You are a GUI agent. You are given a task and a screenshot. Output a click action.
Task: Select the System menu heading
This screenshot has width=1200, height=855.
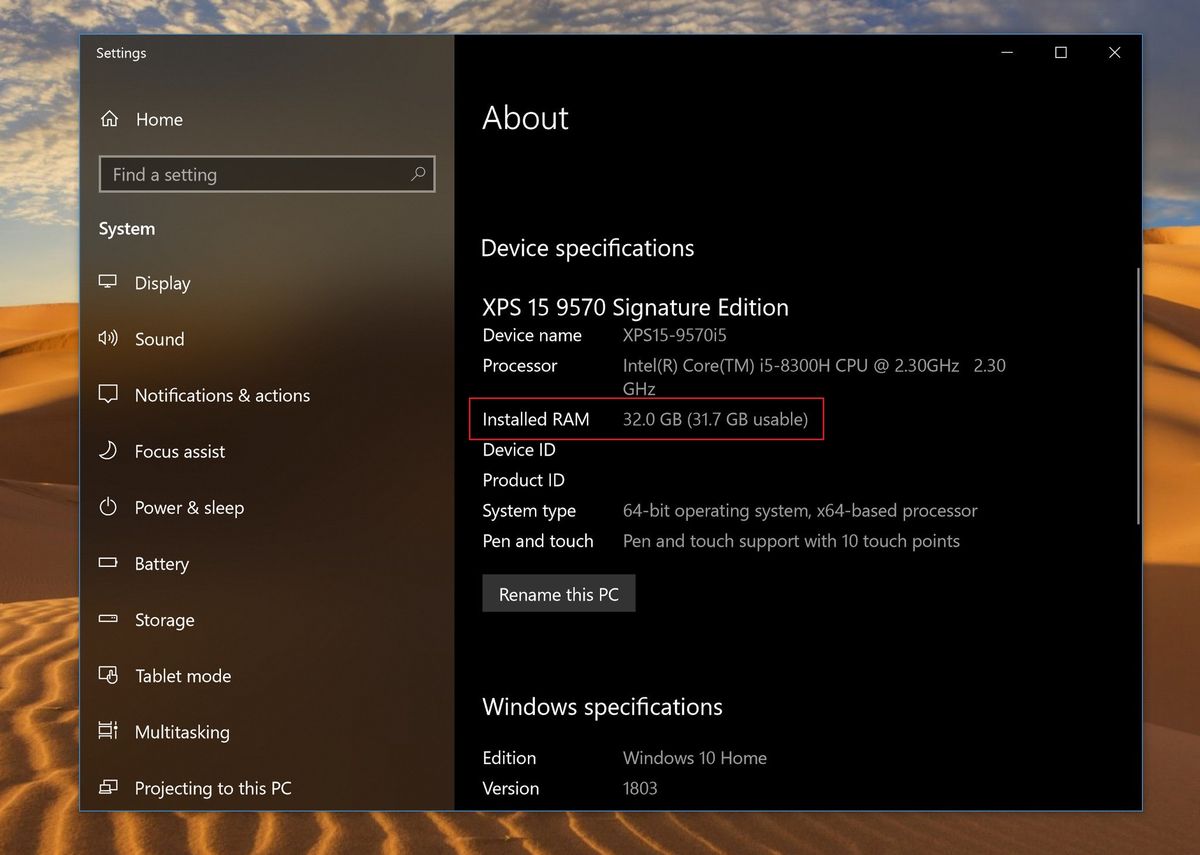tap(126, 228)
